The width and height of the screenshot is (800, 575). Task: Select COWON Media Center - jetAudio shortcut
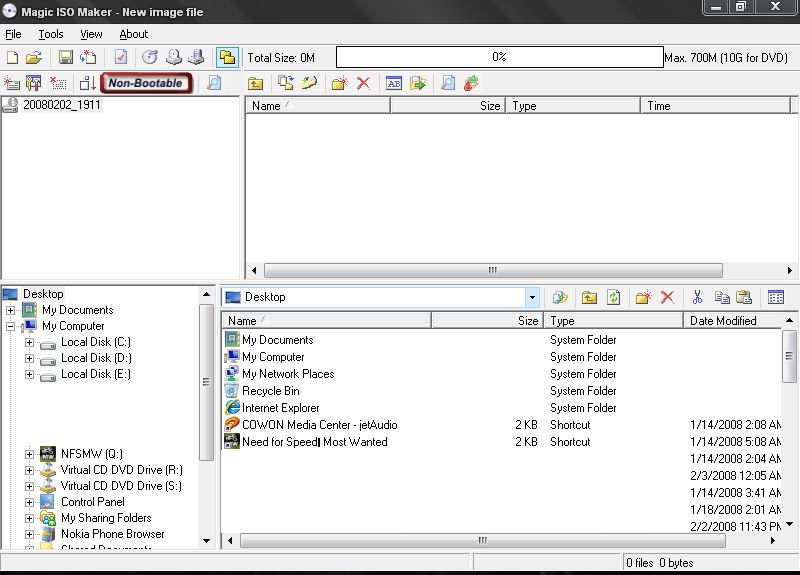click(319, 425)
